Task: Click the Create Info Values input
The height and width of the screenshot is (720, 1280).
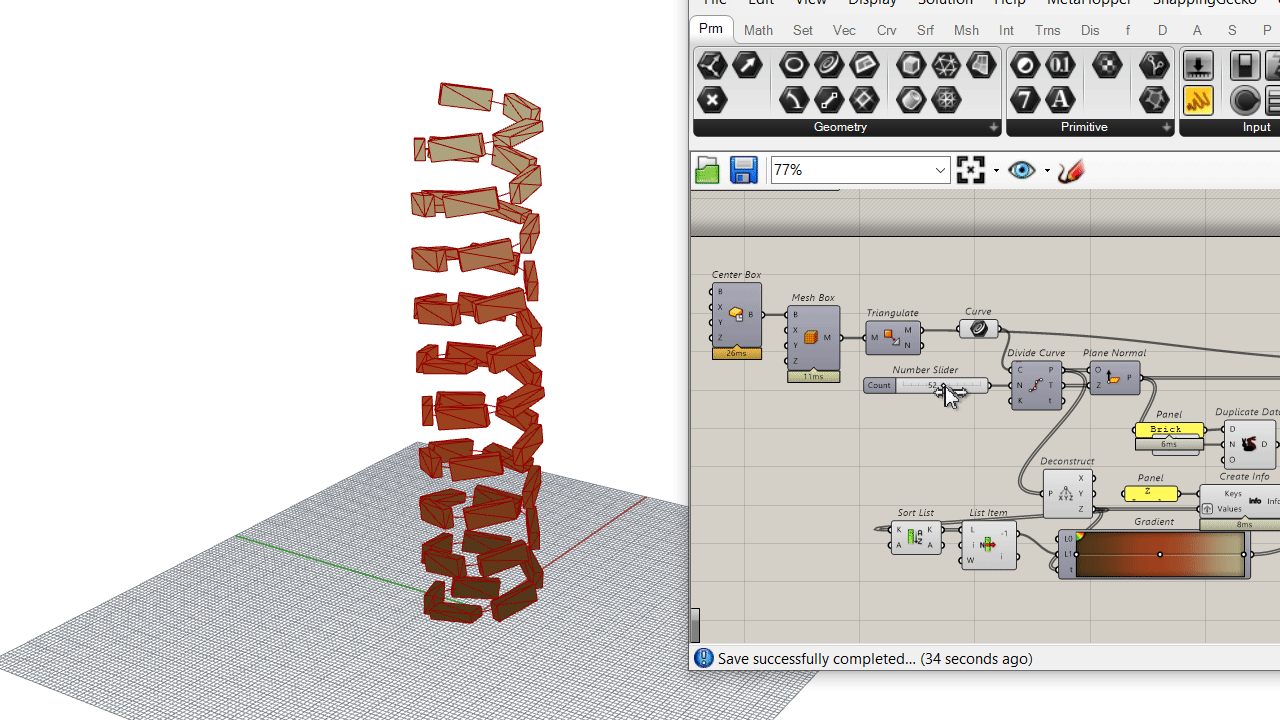Action: (1227, 509)
